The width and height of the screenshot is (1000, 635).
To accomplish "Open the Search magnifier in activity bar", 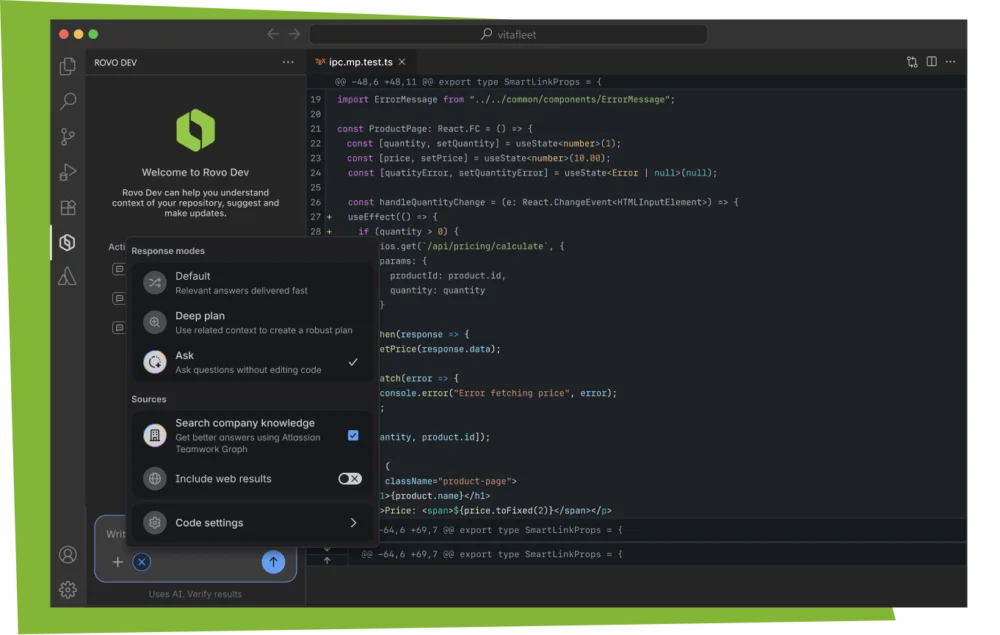I will pyautogui.click(x=68, y=101).
